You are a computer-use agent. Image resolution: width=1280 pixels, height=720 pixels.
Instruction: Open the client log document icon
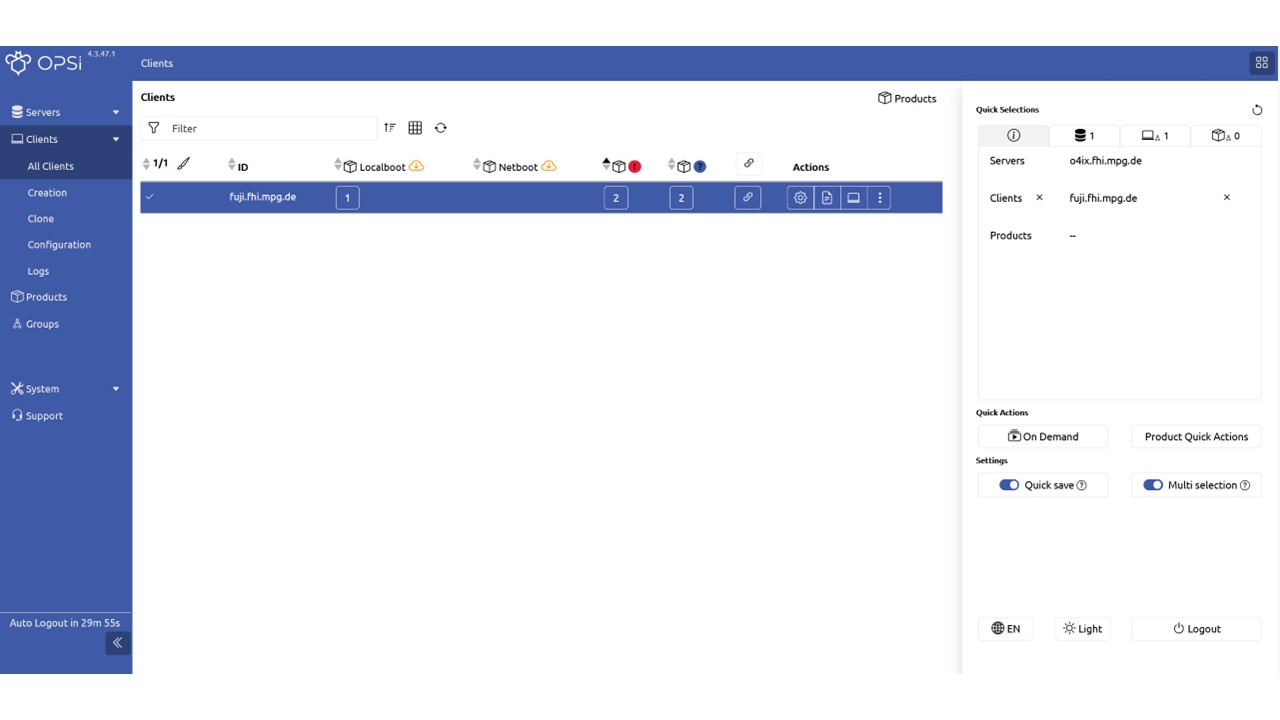coord(827,197)
